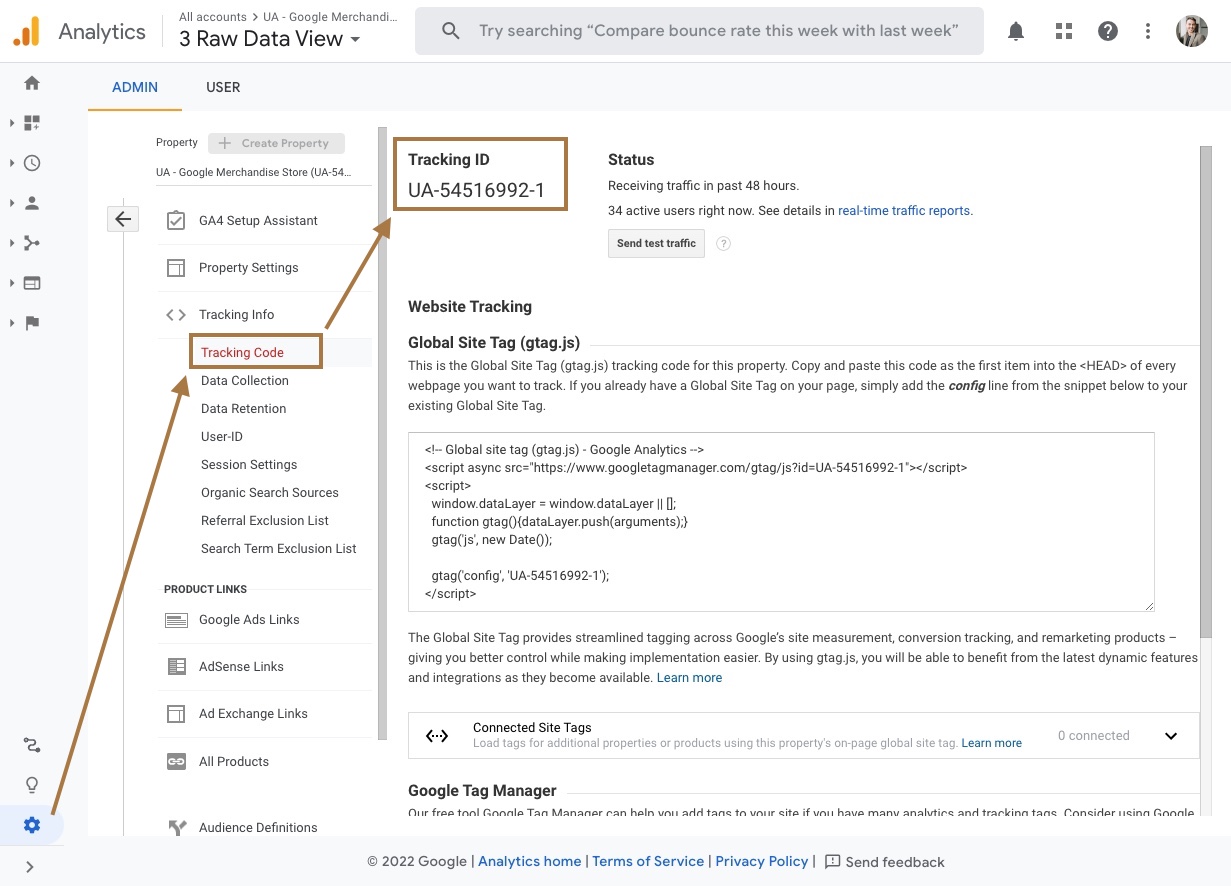The image size is (1231, 886).
Task: Click the Conversions flag icon
Action: pos(31,322)
